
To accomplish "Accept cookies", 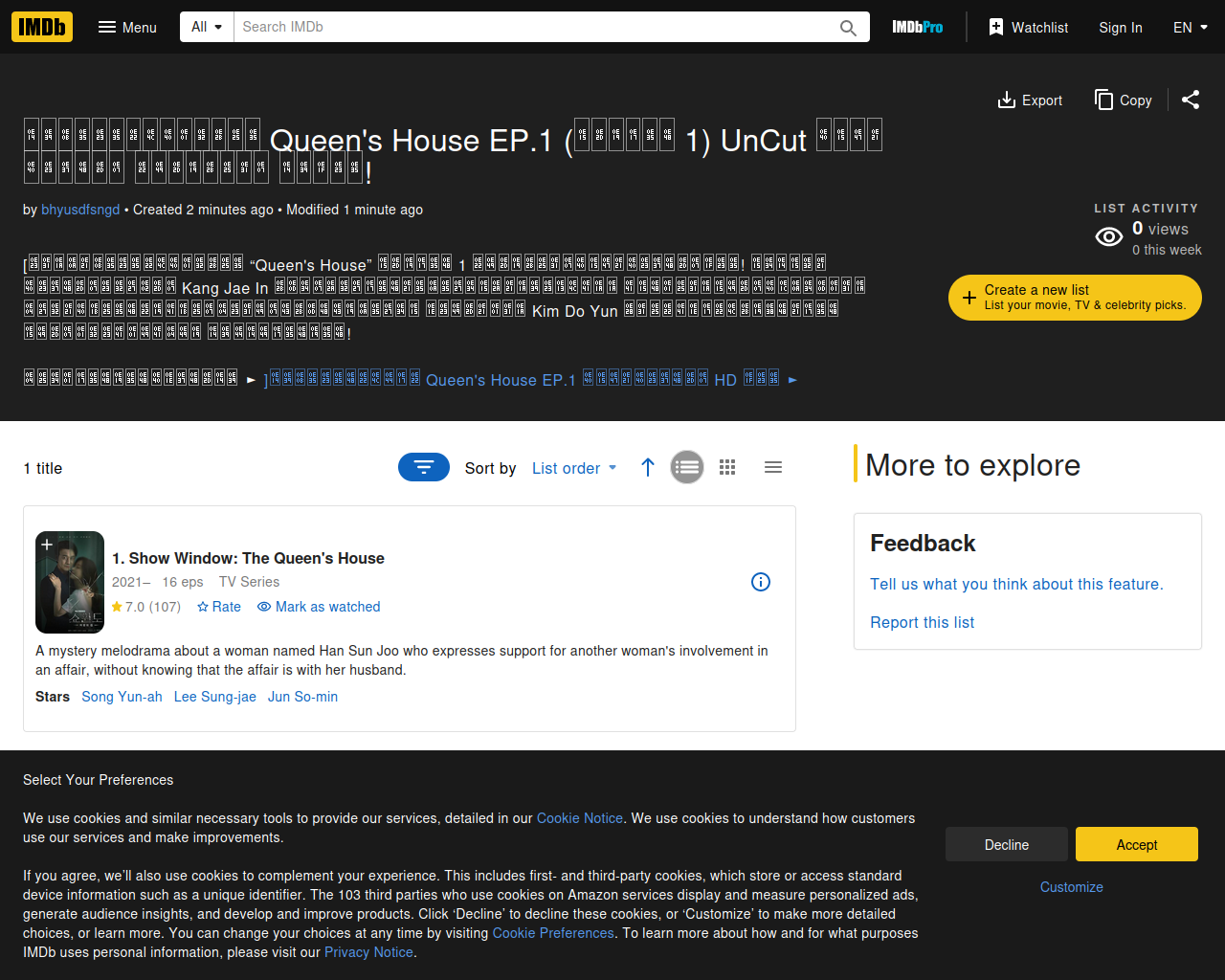I will point(1137,844).
